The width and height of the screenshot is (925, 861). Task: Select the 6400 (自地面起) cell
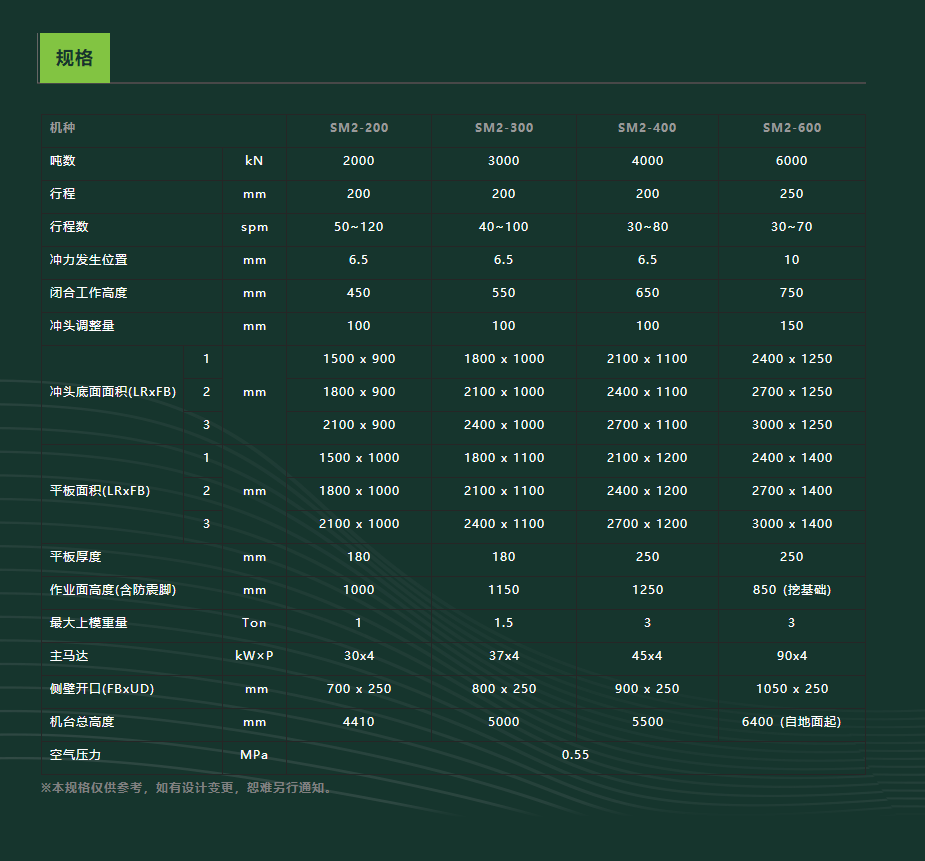pyautogui.click(x=792, y=722)
